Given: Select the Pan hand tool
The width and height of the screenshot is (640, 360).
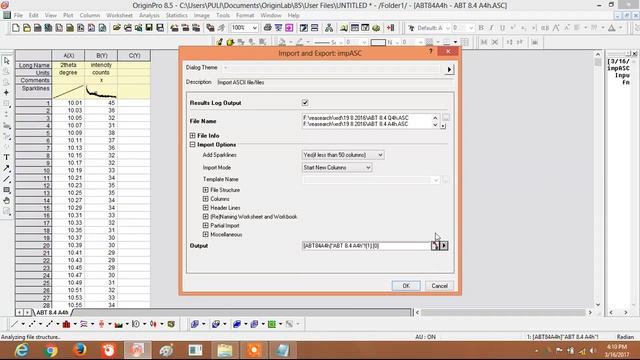Looking at the screenshot, I should click(x=7, y=200).
